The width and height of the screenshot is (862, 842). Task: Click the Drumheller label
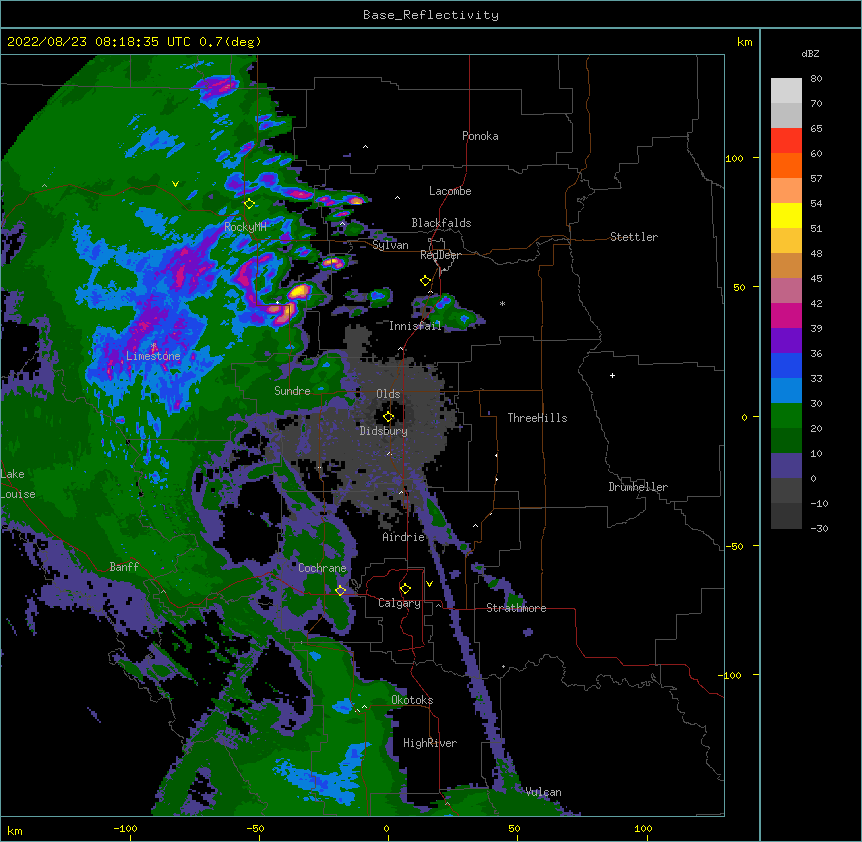pos(638,487)
